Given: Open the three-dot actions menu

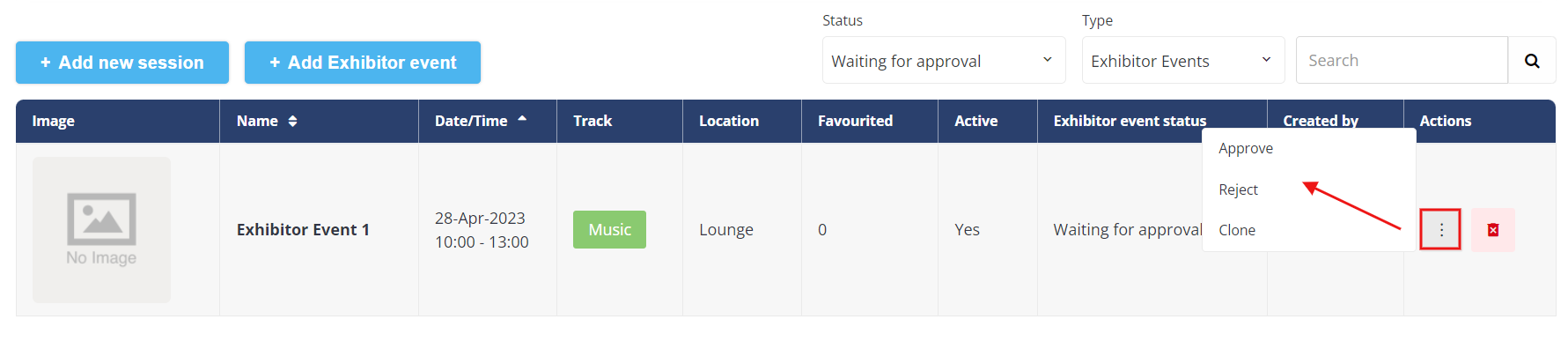Looking at the screenshot, I should (1440, 230).
